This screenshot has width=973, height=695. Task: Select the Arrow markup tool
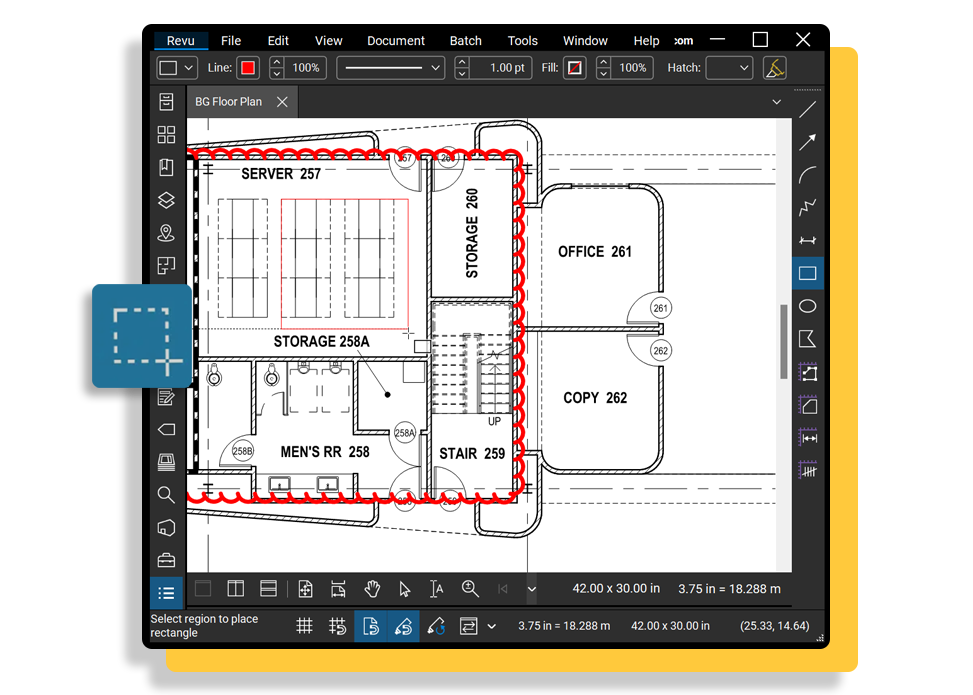808,141
